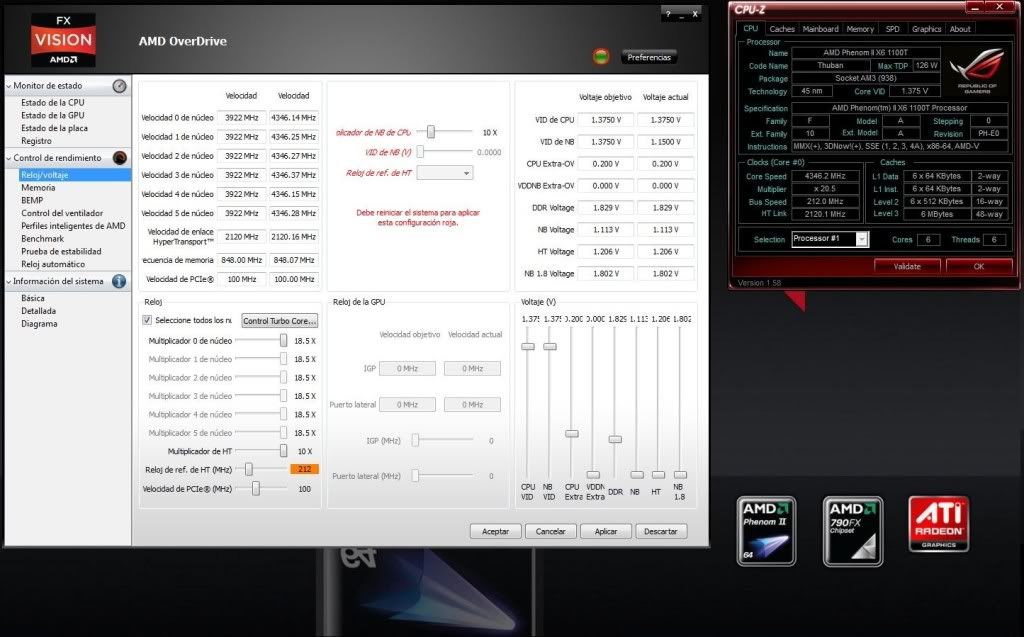Open Diagrama under Información del sistema

click(x=39, y=323)
